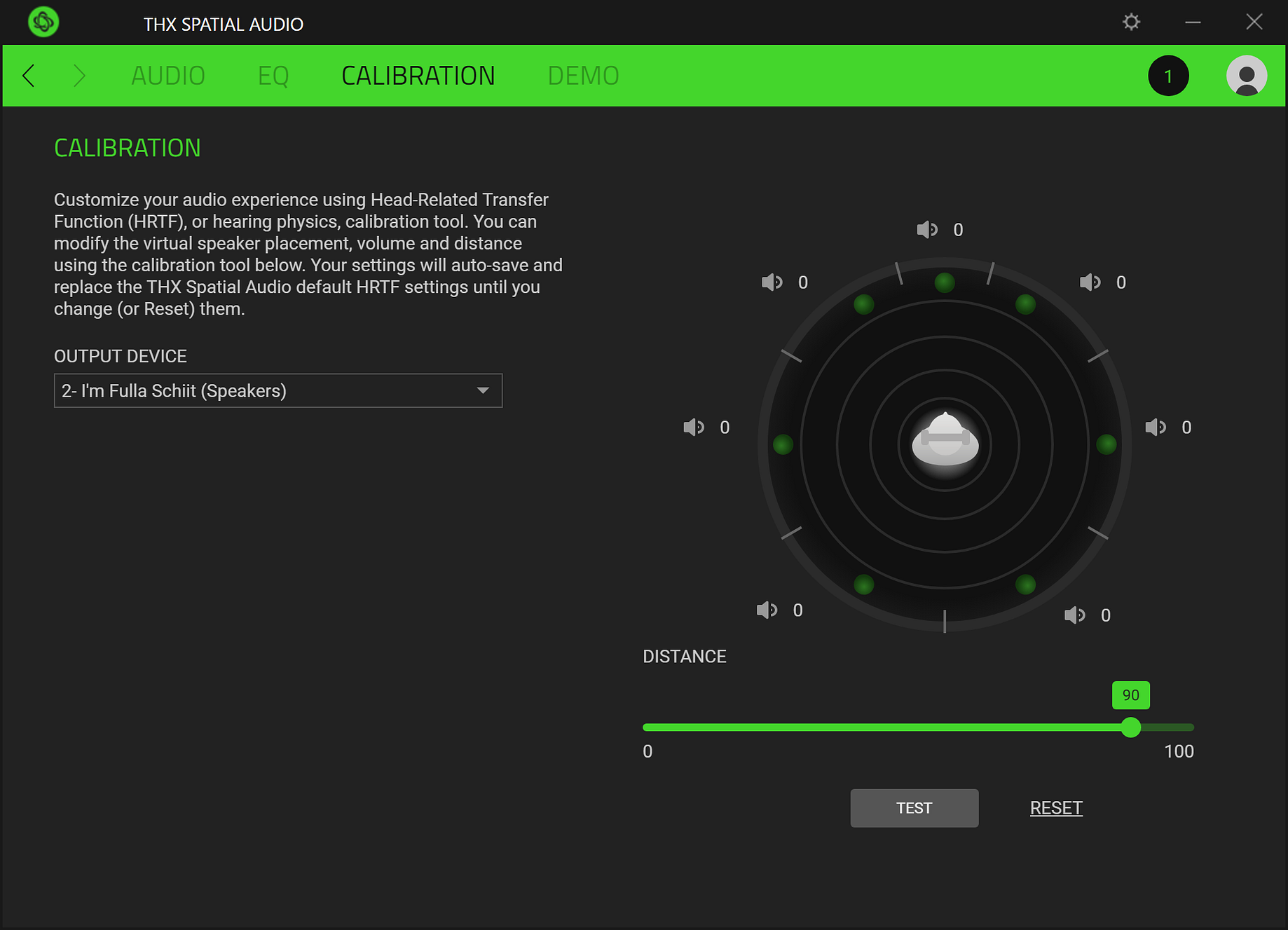Click the RESET link
Image resolution: width=1288 pixels, height=930 pixels.
click(x=1056, y=807)
